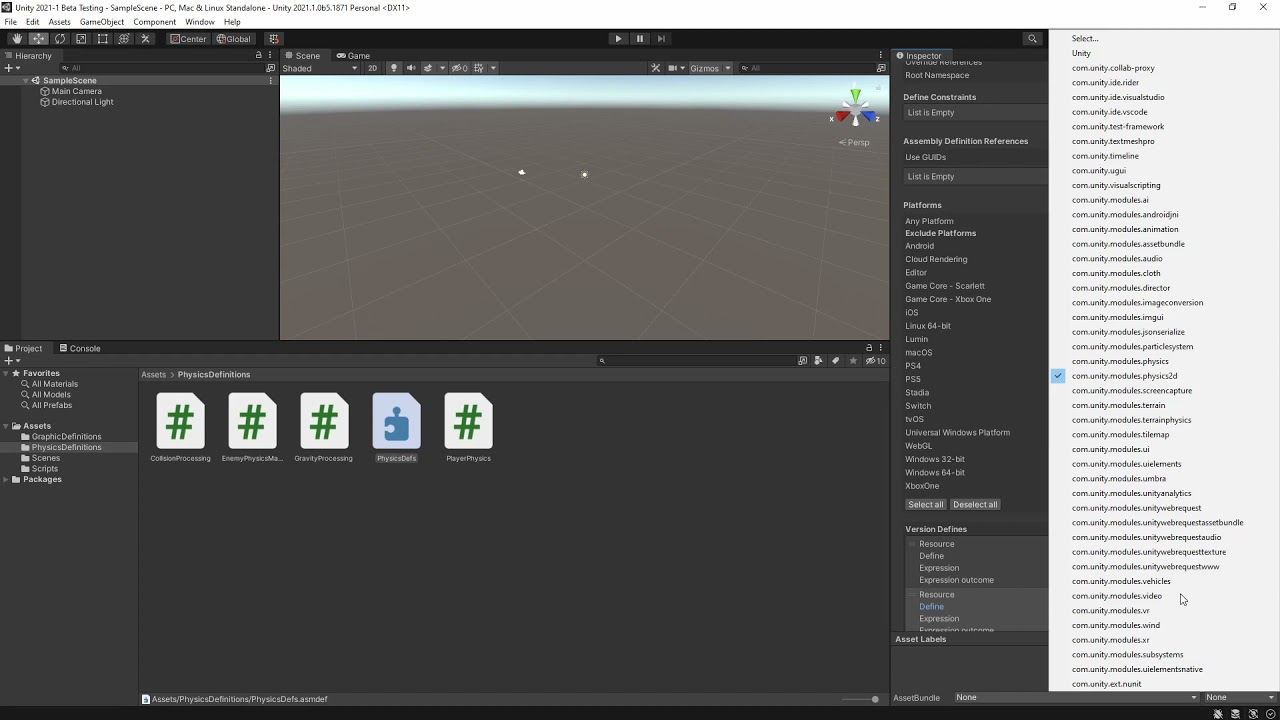Toggle hidden packages visibility in Project

point(875,360)
